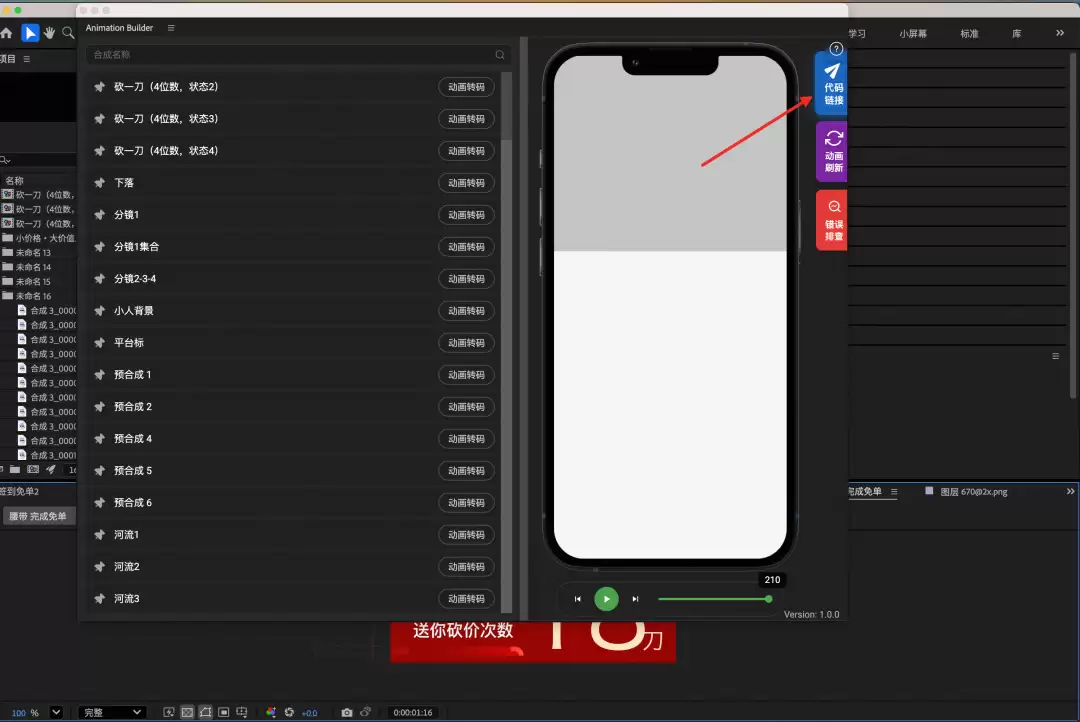Select the Zoom magnifier tool

click(x=68, y=32)
